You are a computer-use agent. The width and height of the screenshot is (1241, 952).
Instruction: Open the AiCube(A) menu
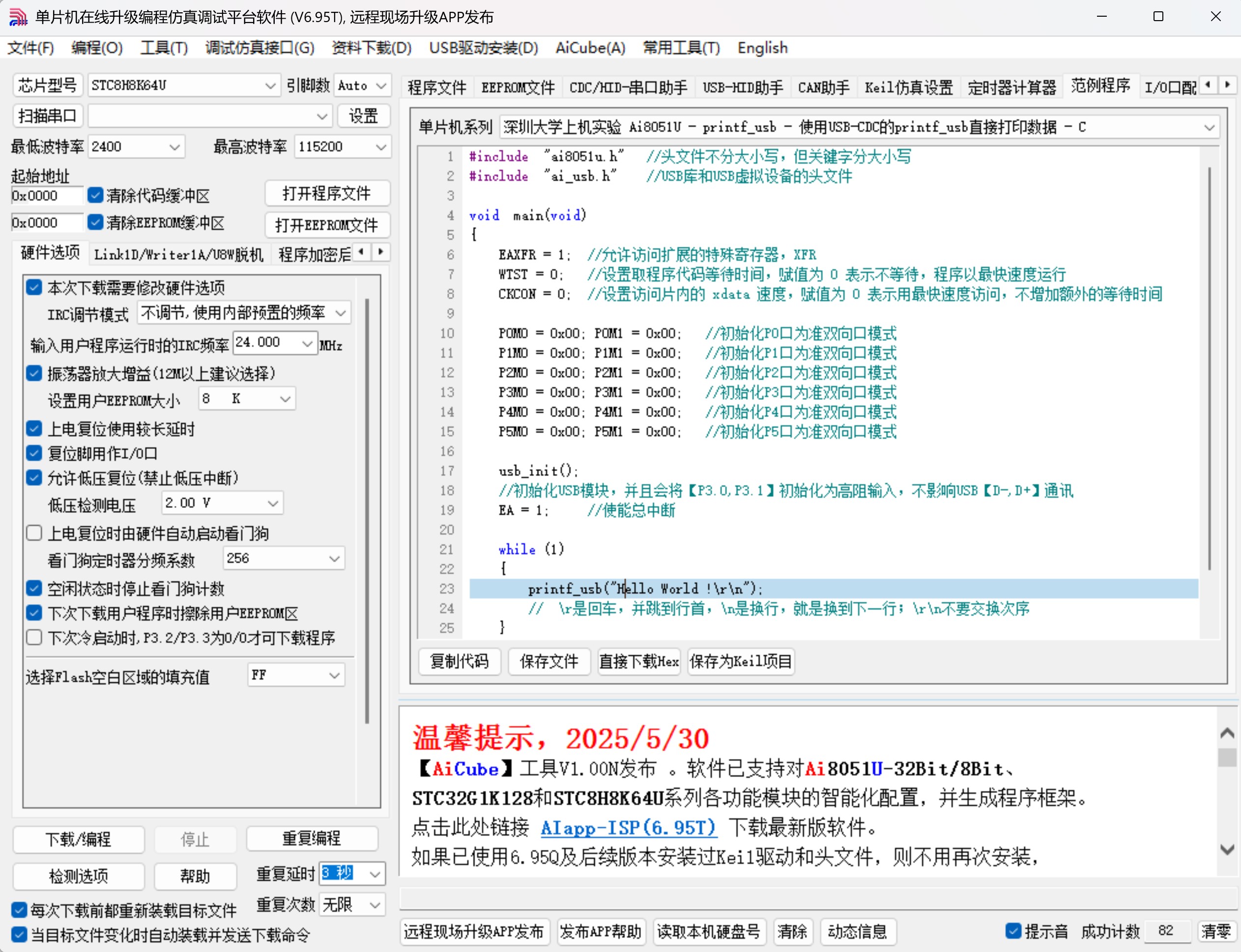pos(590,48)
